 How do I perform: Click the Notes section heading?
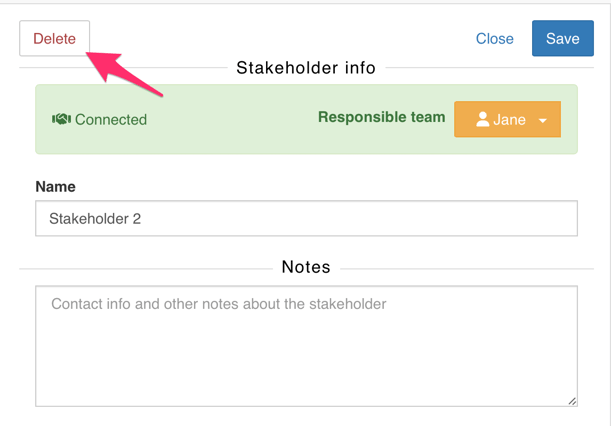pyautogui.click(x=306, y=267)
